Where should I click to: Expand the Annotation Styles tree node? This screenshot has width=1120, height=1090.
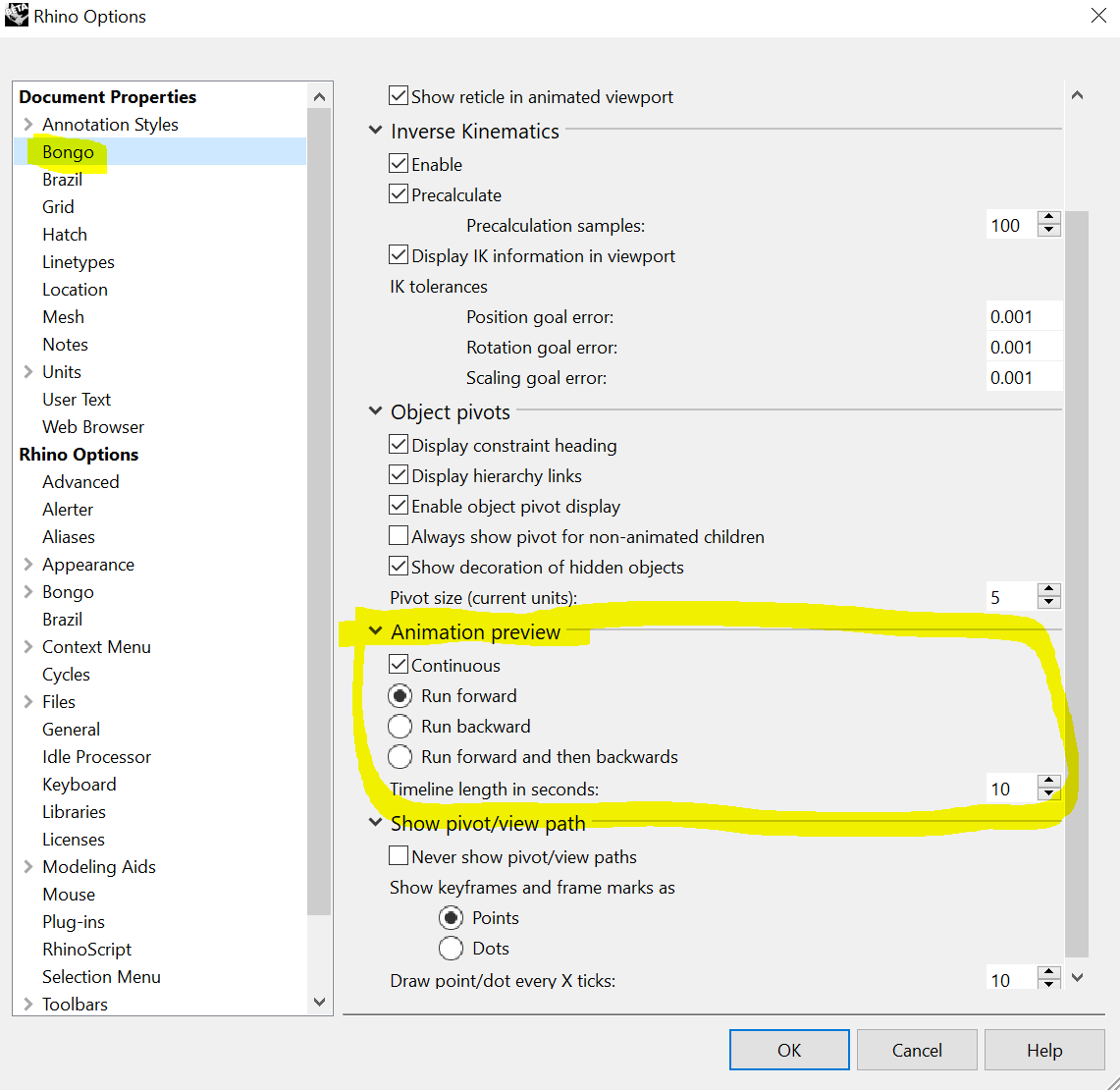coord(27,125)
